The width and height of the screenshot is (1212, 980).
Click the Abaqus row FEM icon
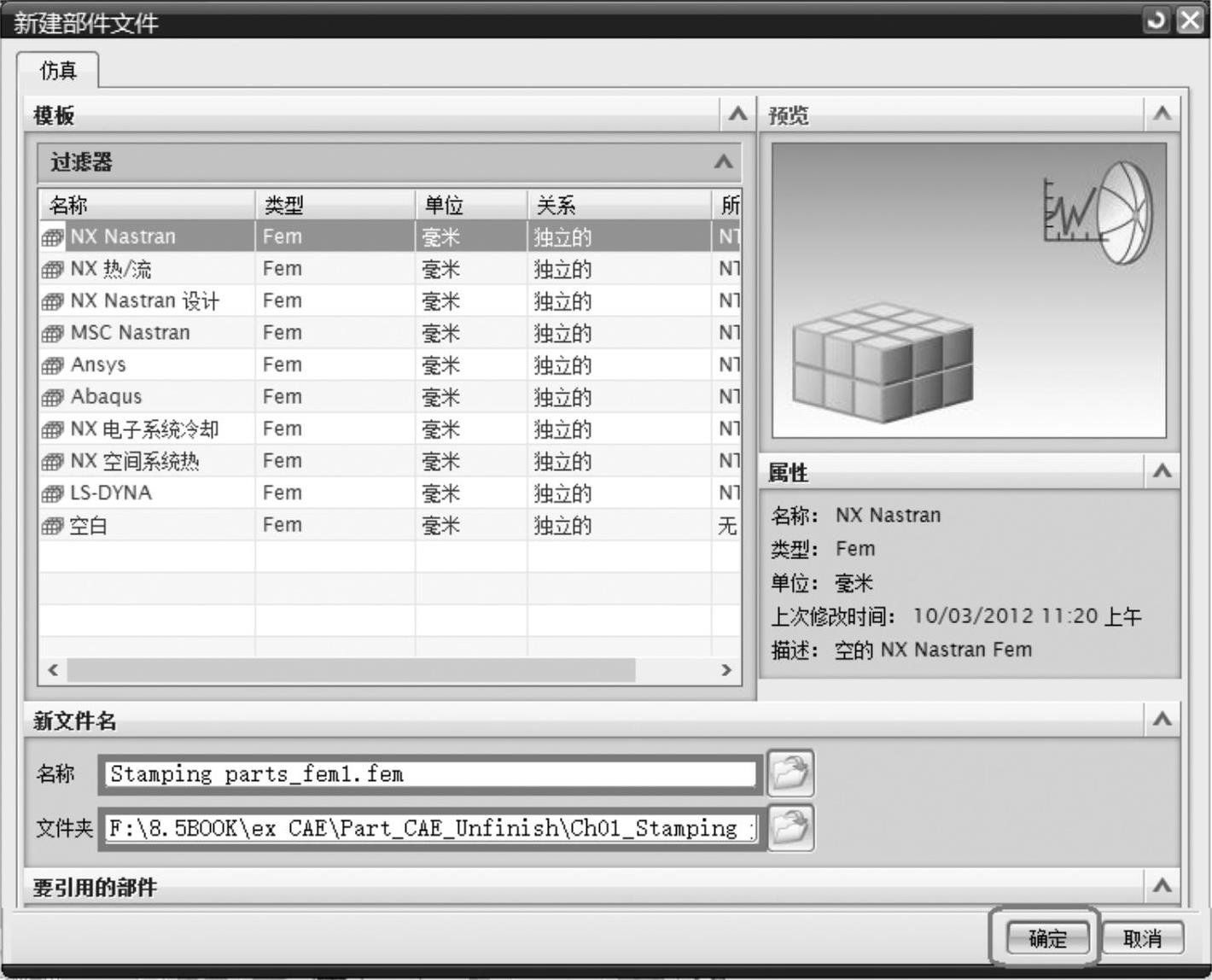(53, 398)
